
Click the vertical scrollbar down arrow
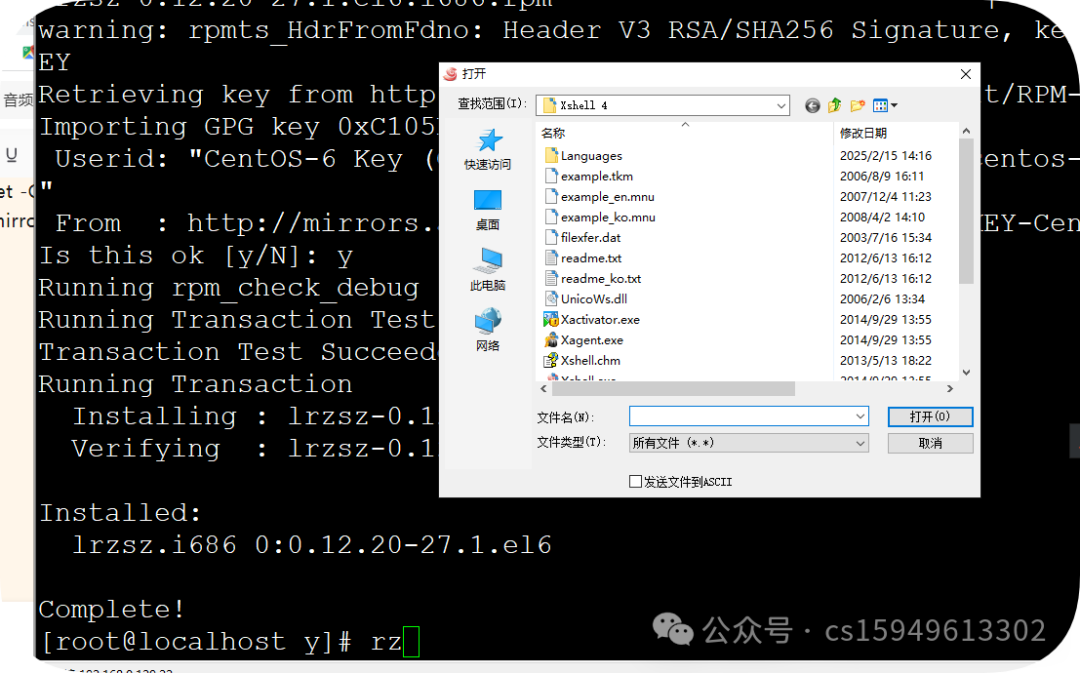tap(966, 373)
